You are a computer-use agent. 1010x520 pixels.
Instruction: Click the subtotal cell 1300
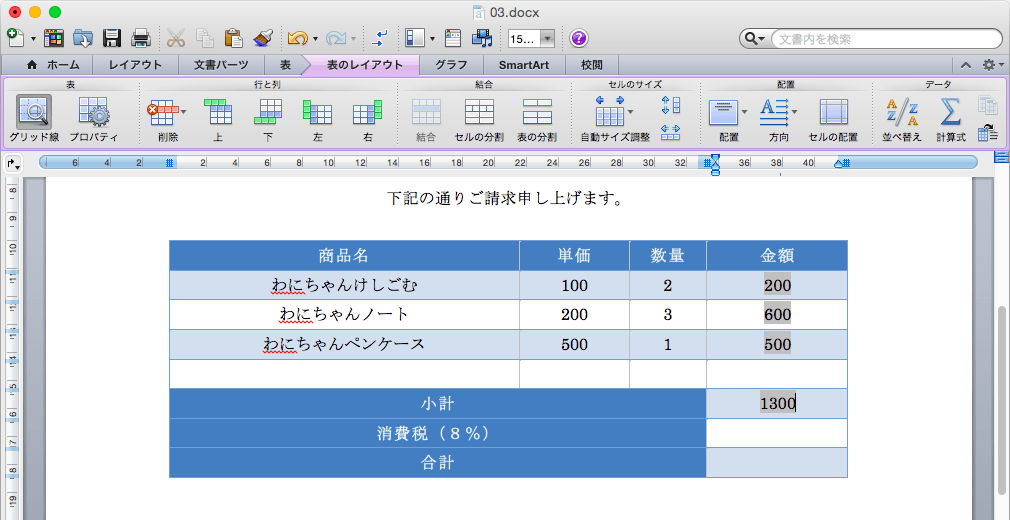777,403
